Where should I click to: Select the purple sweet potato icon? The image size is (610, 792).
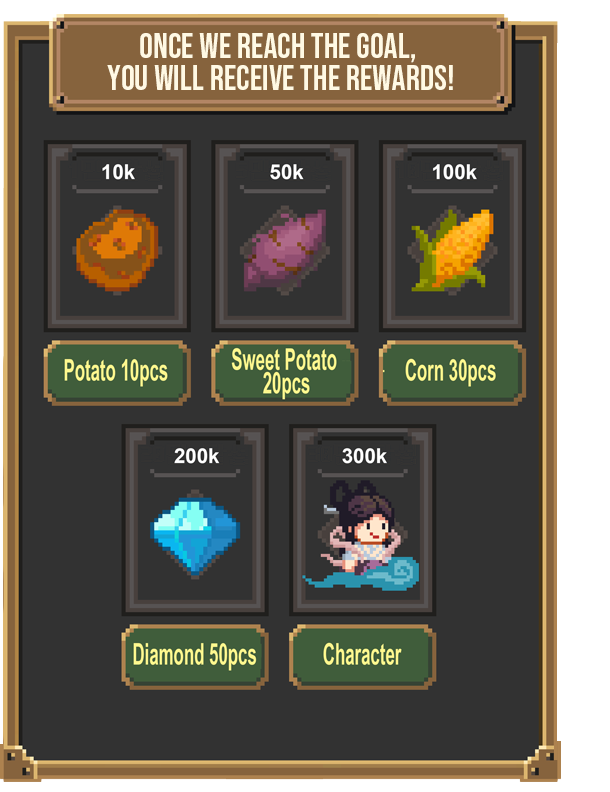285,250
